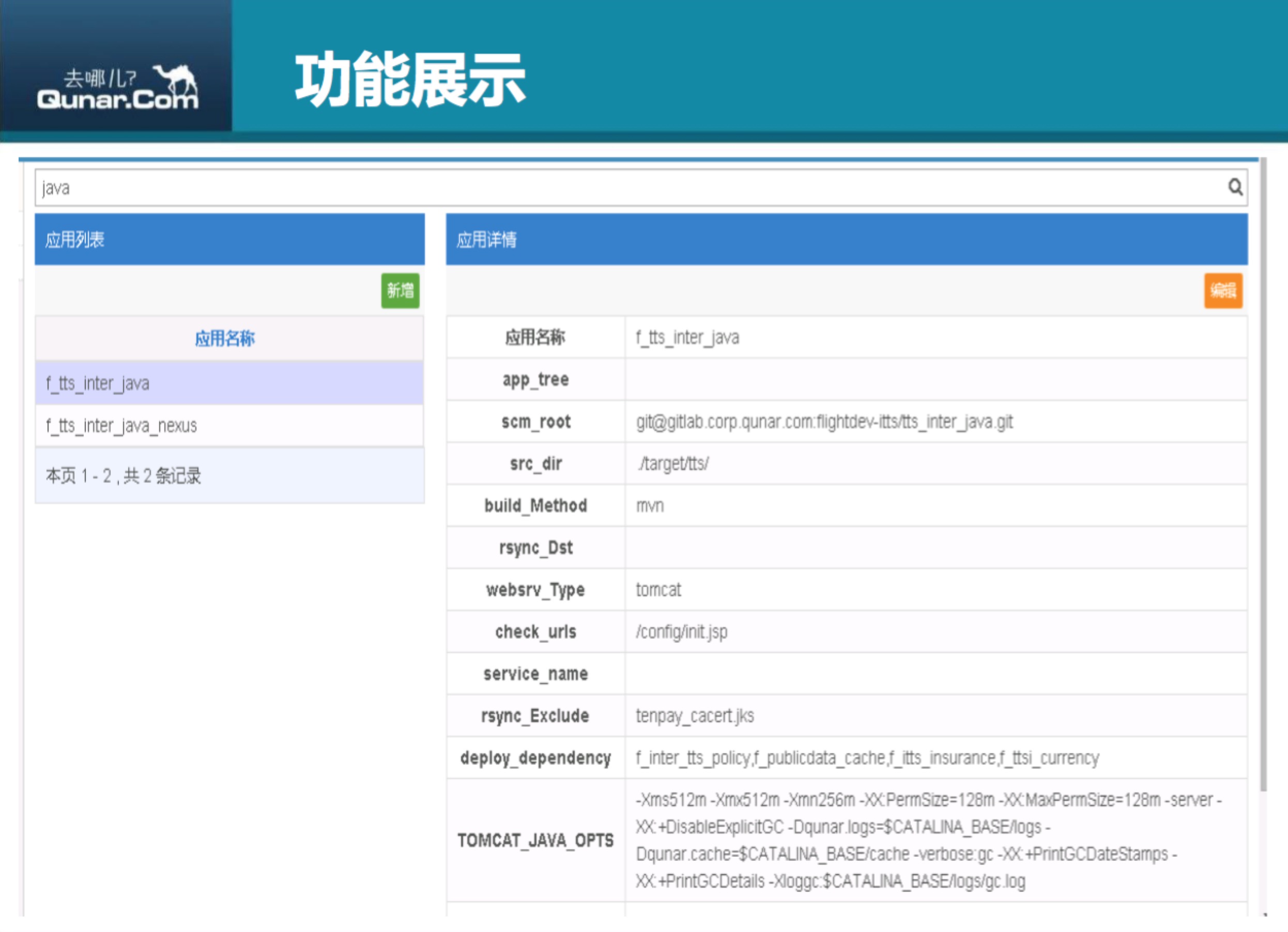The height and width of the screenshot is (932, 1288).
Task: Click the green 新增 add button
Action: [401, 291]
